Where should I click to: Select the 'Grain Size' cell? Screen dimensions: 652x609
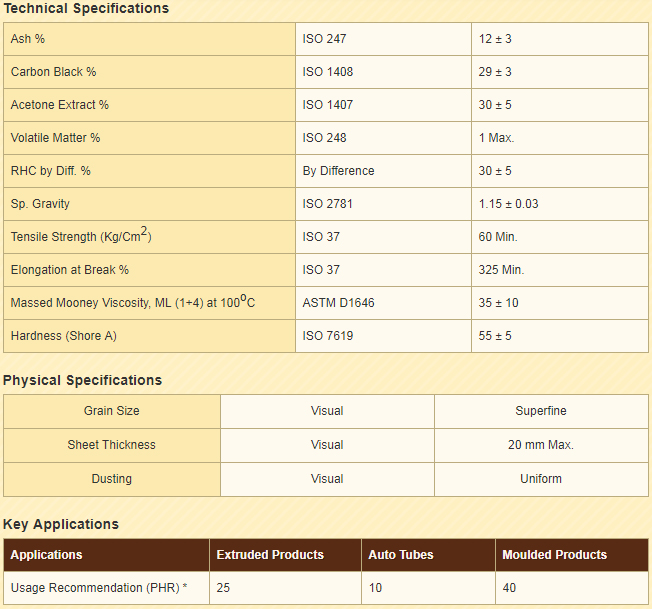tap(112, 411)
